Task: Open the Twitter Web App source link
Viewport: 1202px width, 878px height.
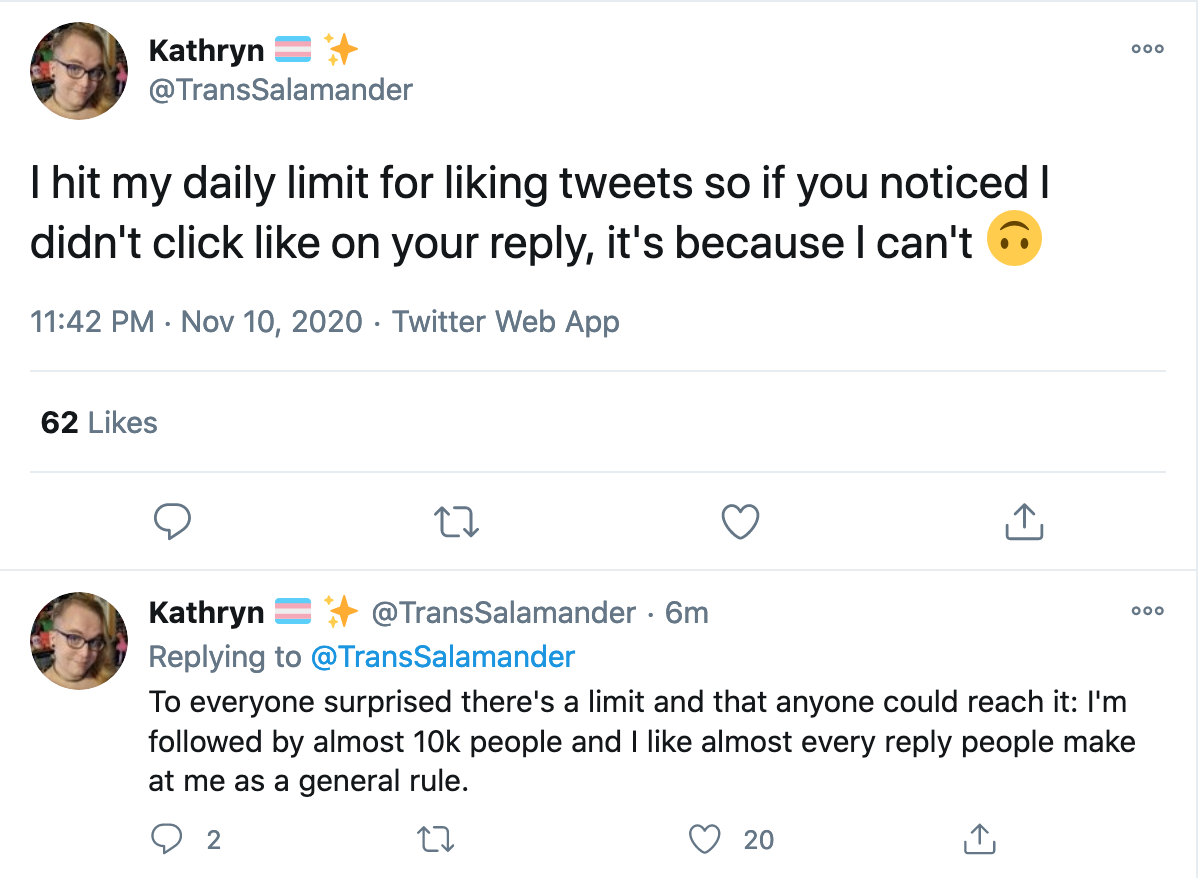Action: click(x=505, y=322)
